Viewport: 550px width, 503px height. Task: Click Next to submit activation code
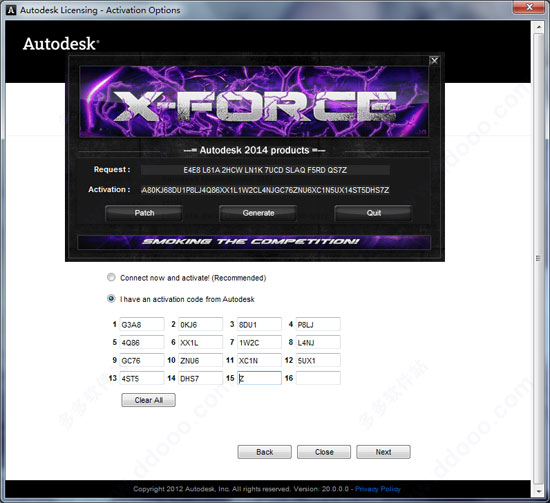(x=383, y=452)
